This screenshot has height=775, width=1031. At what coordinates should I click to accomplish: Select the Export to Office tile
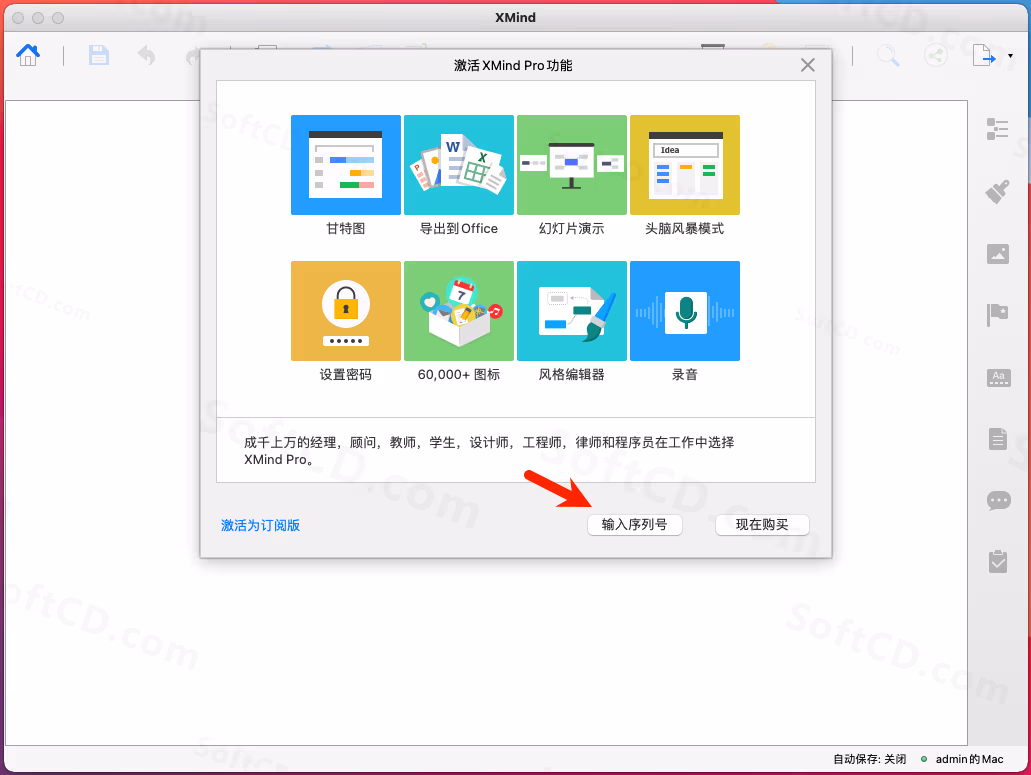(x=459, y=165)
